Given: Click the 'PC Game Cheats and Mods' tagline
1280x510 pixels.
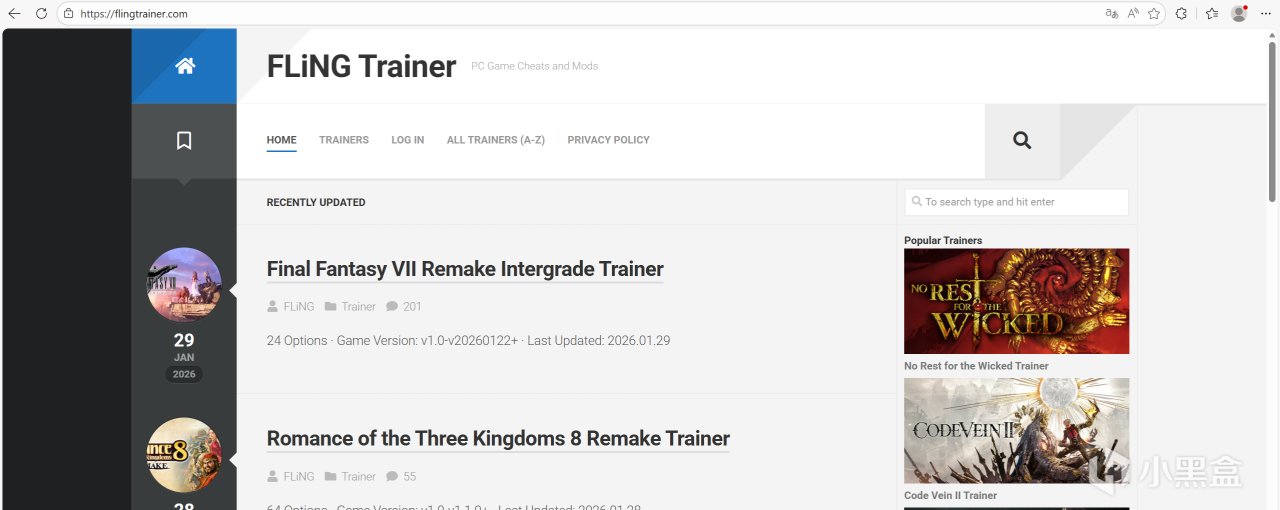Looking at the screenshot, I should (x=535, y=66).
